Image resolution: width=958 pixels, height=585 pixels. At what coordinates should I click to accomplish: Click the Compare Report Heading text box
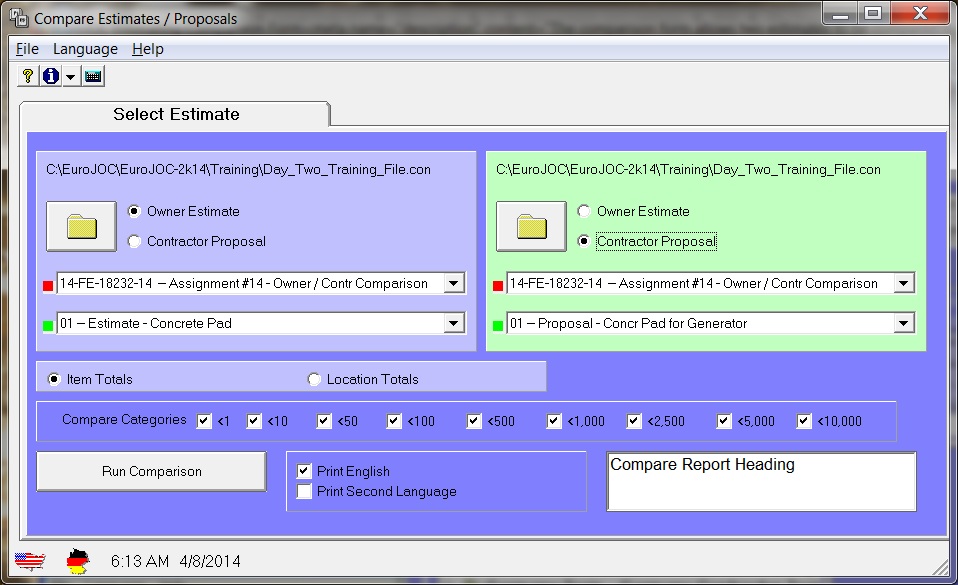pos(761,482)
